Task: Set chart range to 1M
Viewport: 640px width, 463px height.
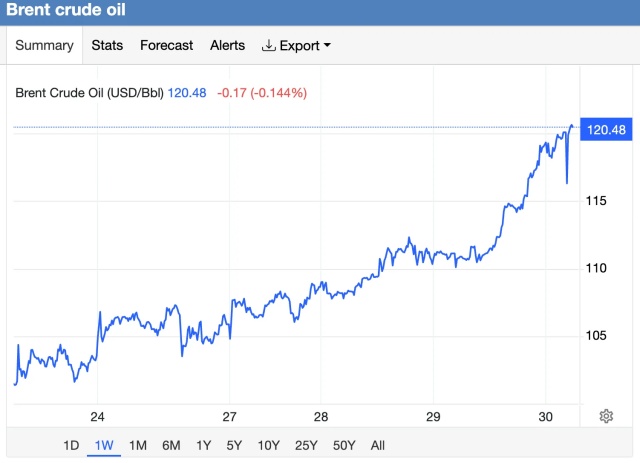Action: pos(138,445)
